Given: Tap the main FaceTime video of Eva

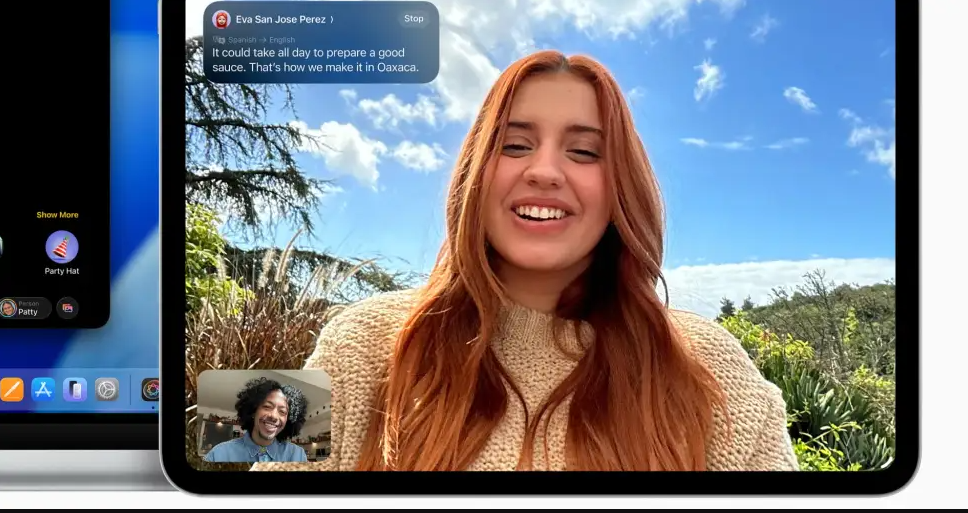Looking at the screenshot, I should tap(540, 247).
